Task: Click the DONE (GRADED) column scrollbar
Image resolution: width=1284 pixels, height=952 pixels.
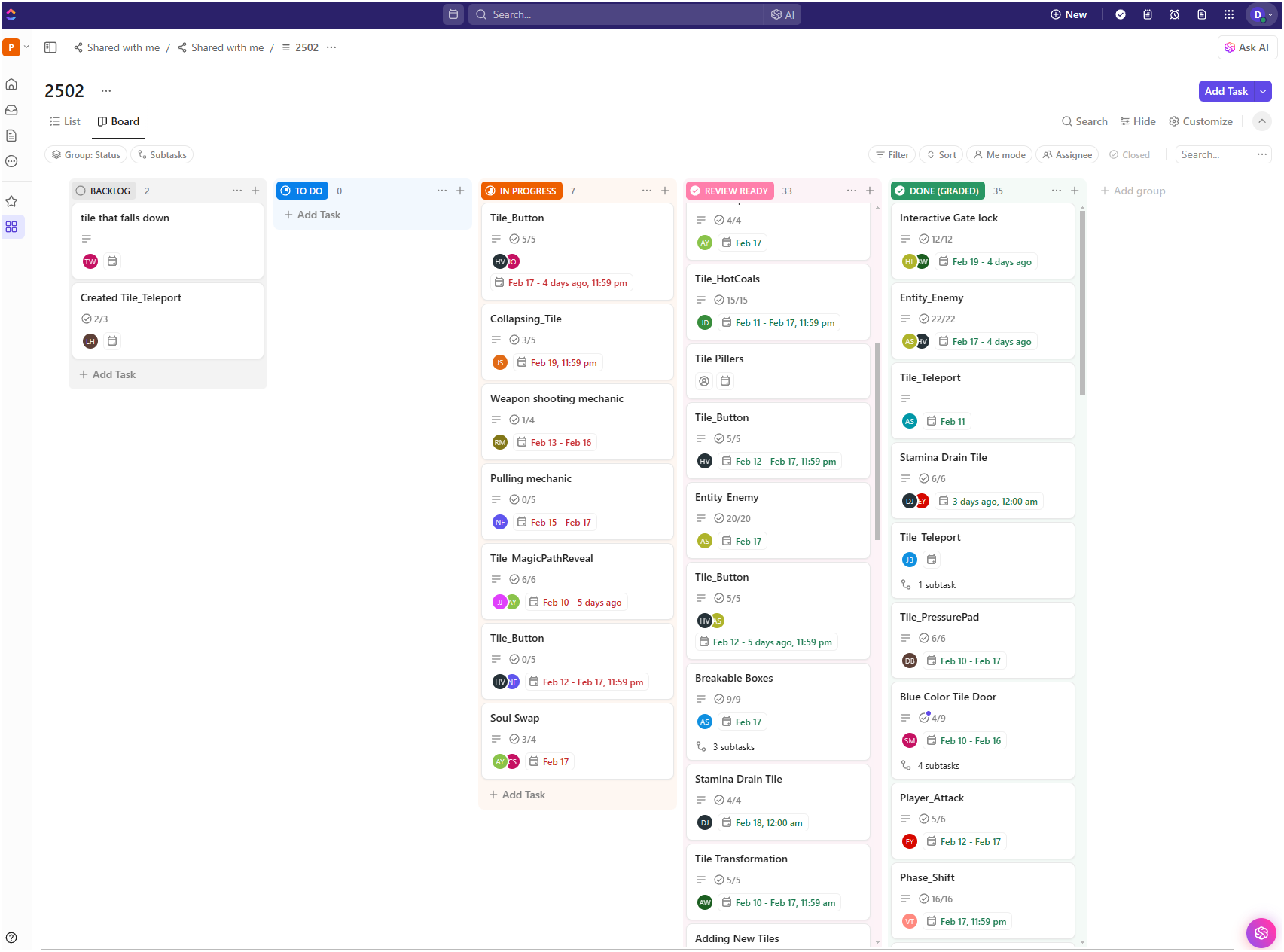Action: tap(1082, 301)
